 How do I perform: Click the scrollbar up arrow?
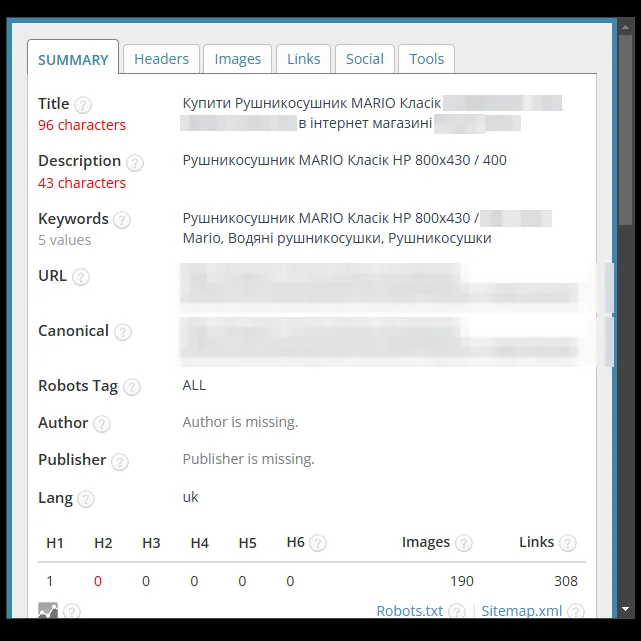(x=625, y=27)
